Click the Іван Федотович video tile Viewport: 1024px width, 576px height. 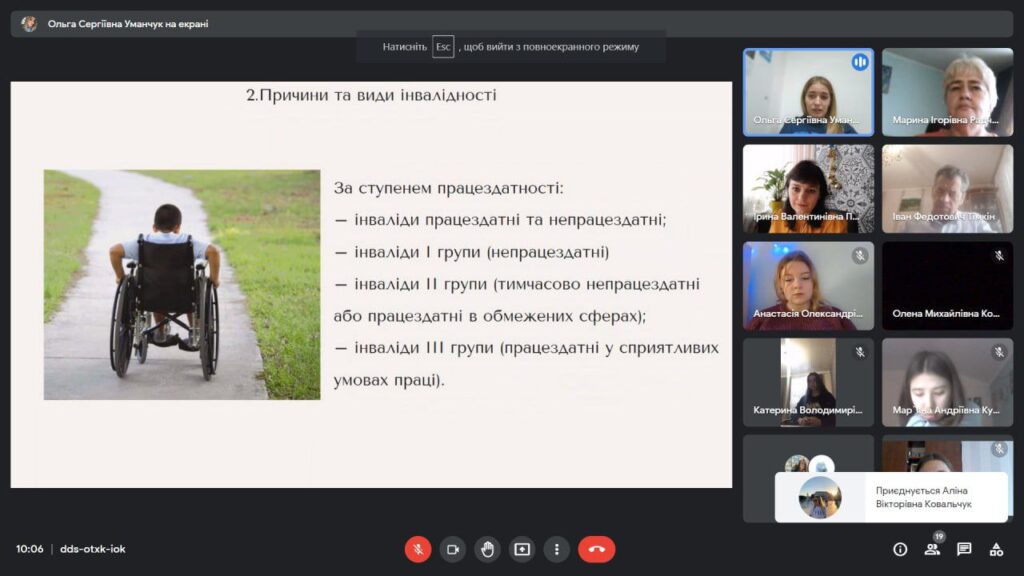pyautogui.click(x=947, y=188)
